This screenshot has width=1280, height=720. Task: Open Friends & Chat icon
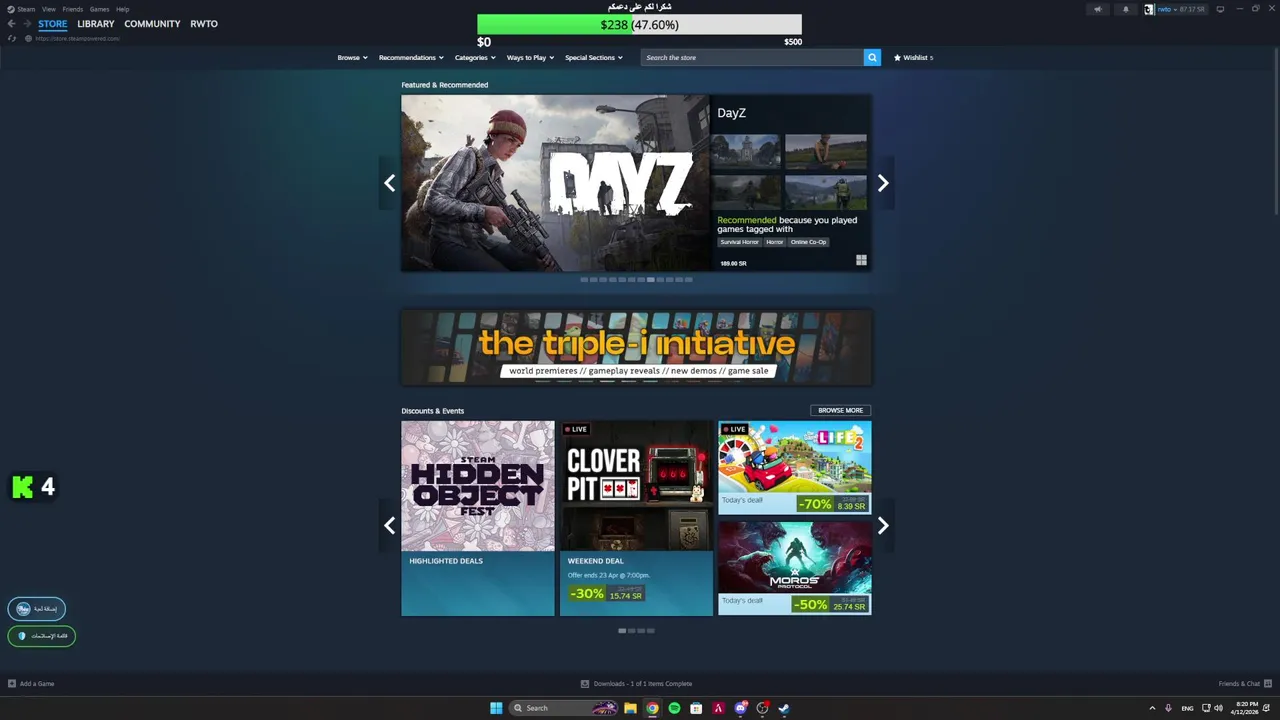click(1267, 684)
